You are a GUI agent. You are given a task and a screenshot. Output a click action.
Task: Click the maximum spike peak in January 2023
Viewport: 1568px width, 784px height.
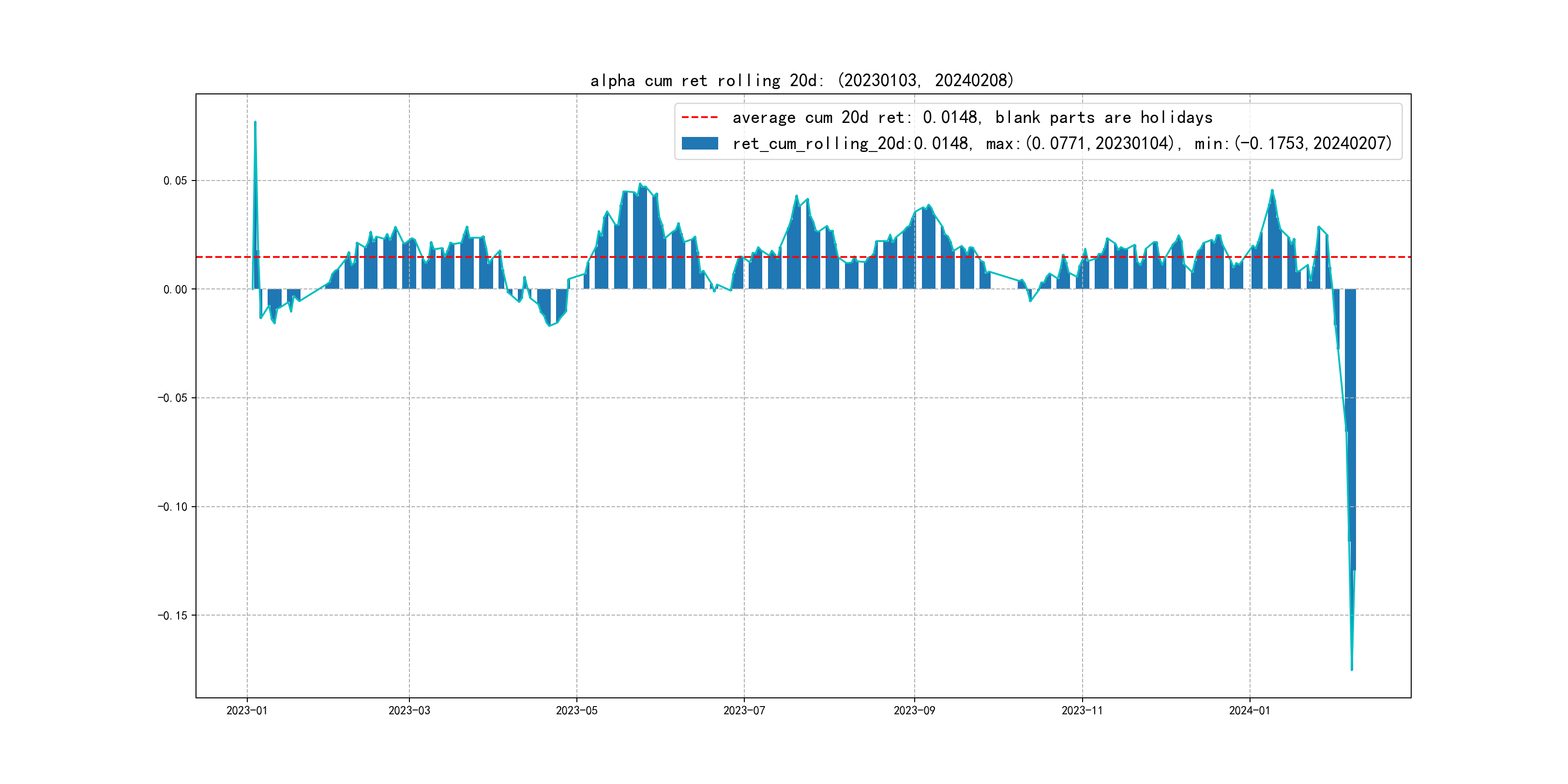pos(255,122)
